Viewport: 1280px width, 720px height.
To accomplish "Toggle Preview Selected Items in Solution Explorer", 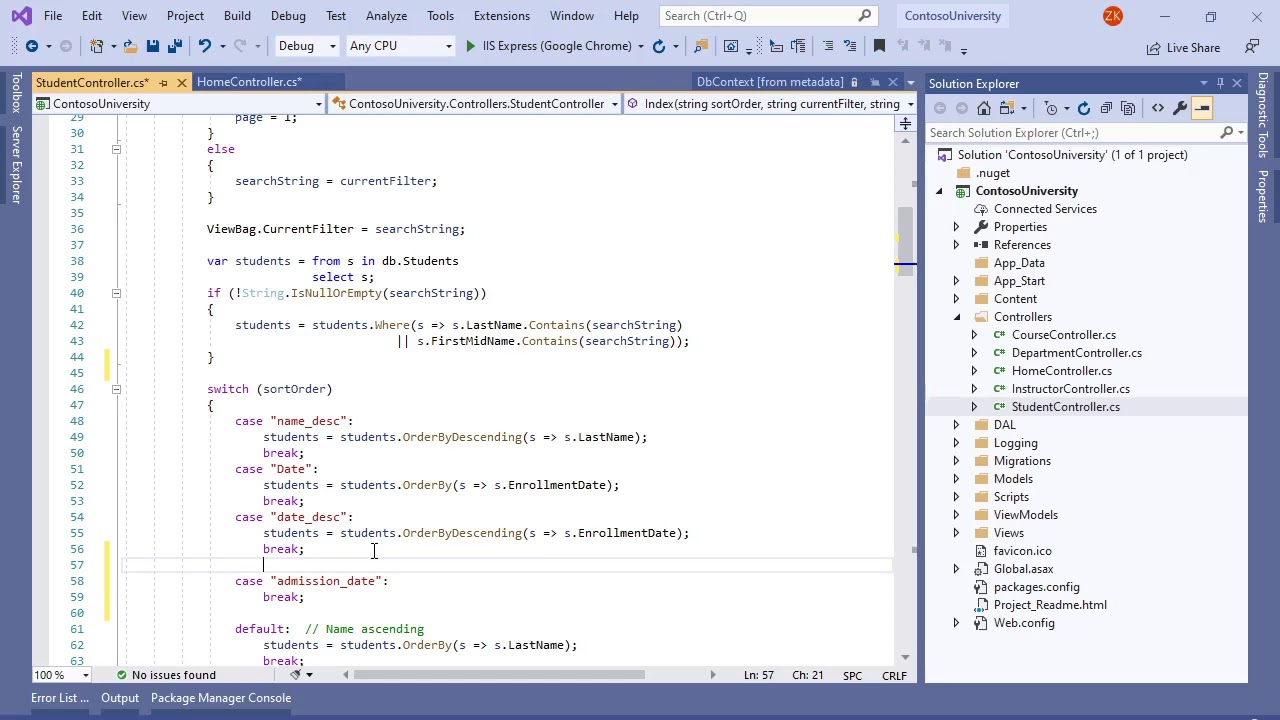I will (x=1202, y=108).
